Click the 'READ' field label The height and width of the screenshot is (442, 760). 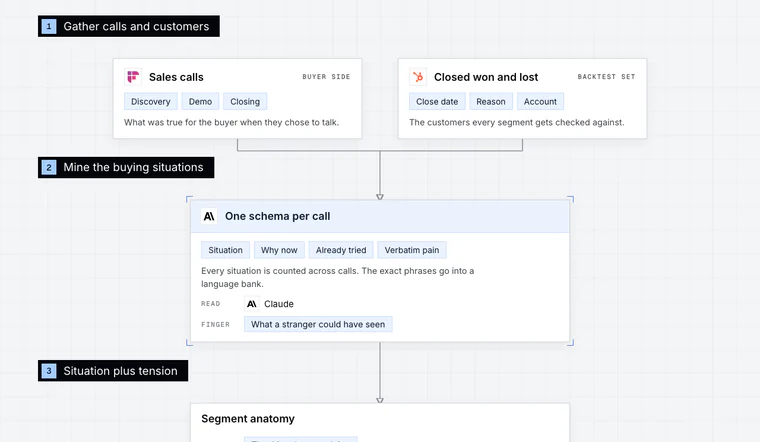point(210,304)
